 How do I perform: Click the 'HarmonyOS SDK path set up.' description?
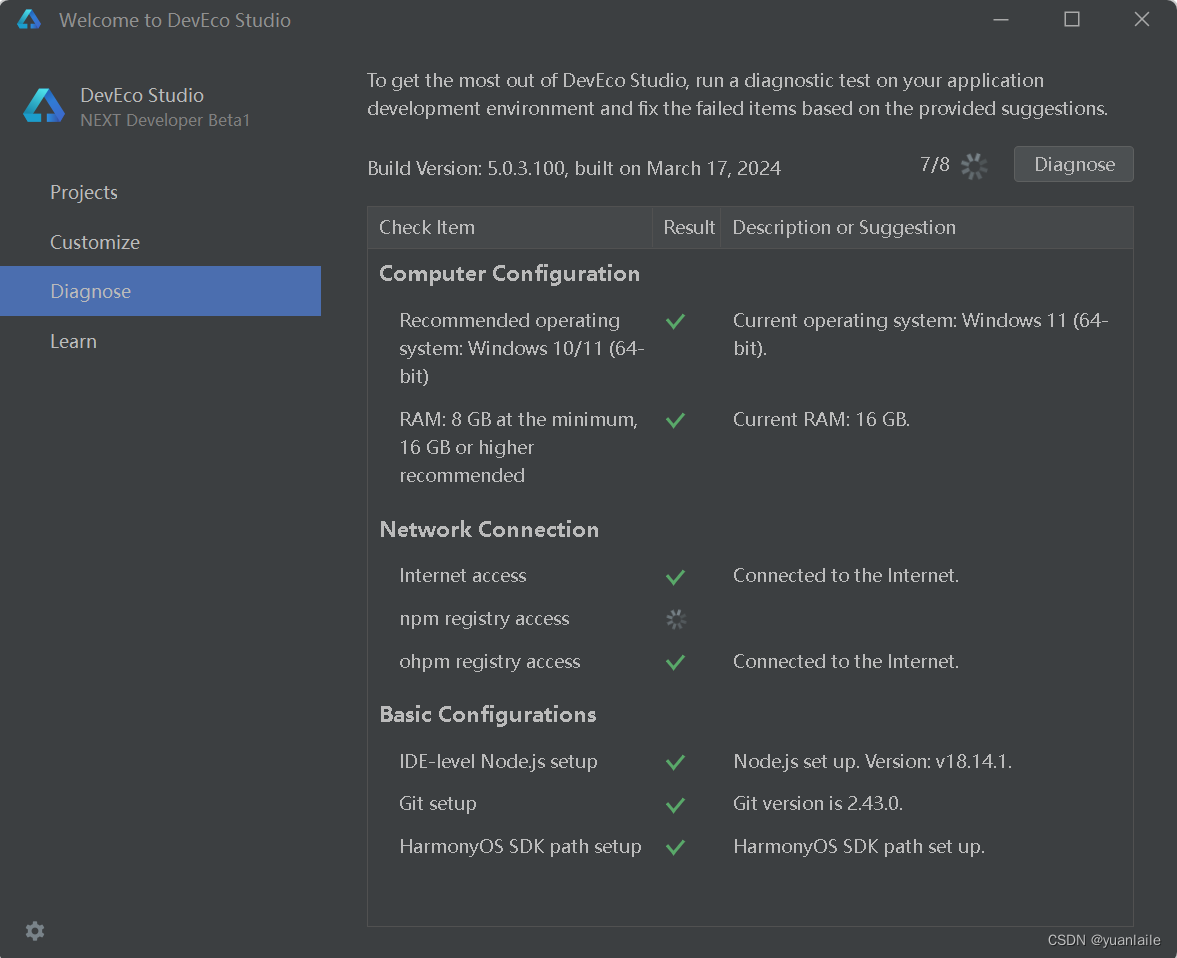pyautogui.click(x=859, y=846)
